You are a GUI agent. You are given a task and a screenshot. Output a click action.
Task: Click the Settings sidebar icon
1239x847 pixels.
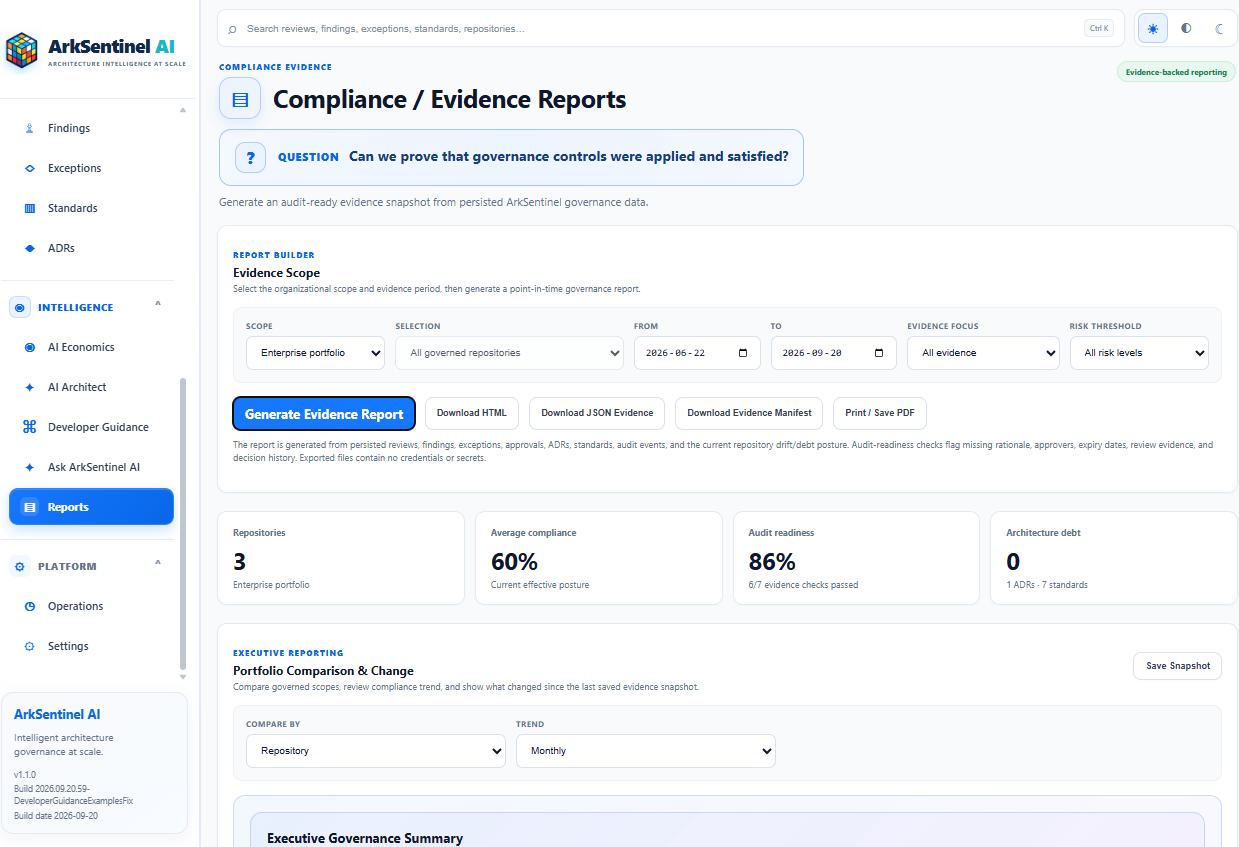point(29,646)
